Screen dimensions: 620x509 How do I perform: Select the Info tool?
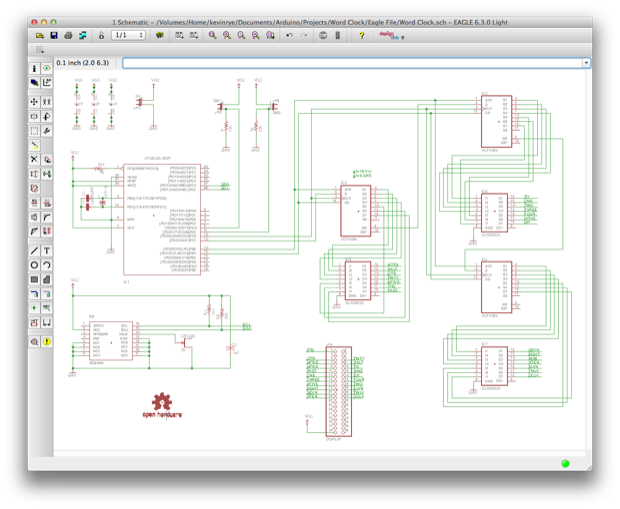click(x=34, y=68)
